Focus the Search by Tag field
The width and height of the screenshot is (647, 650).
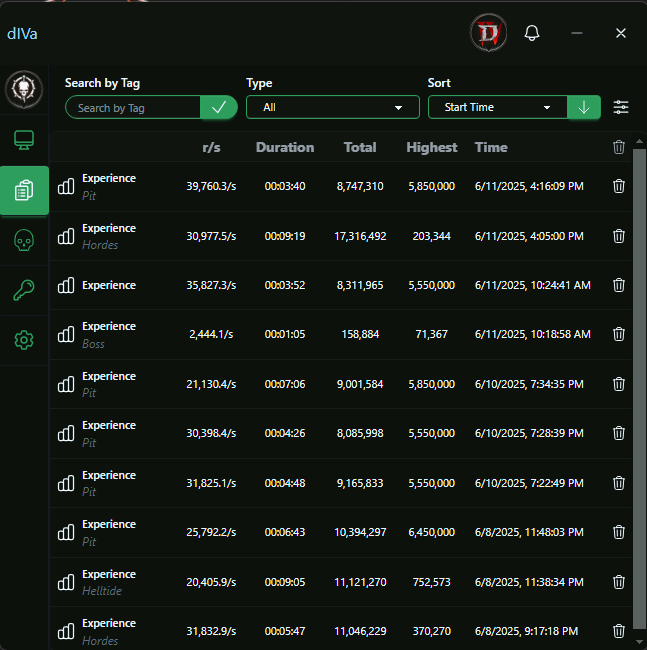(133, 107)
